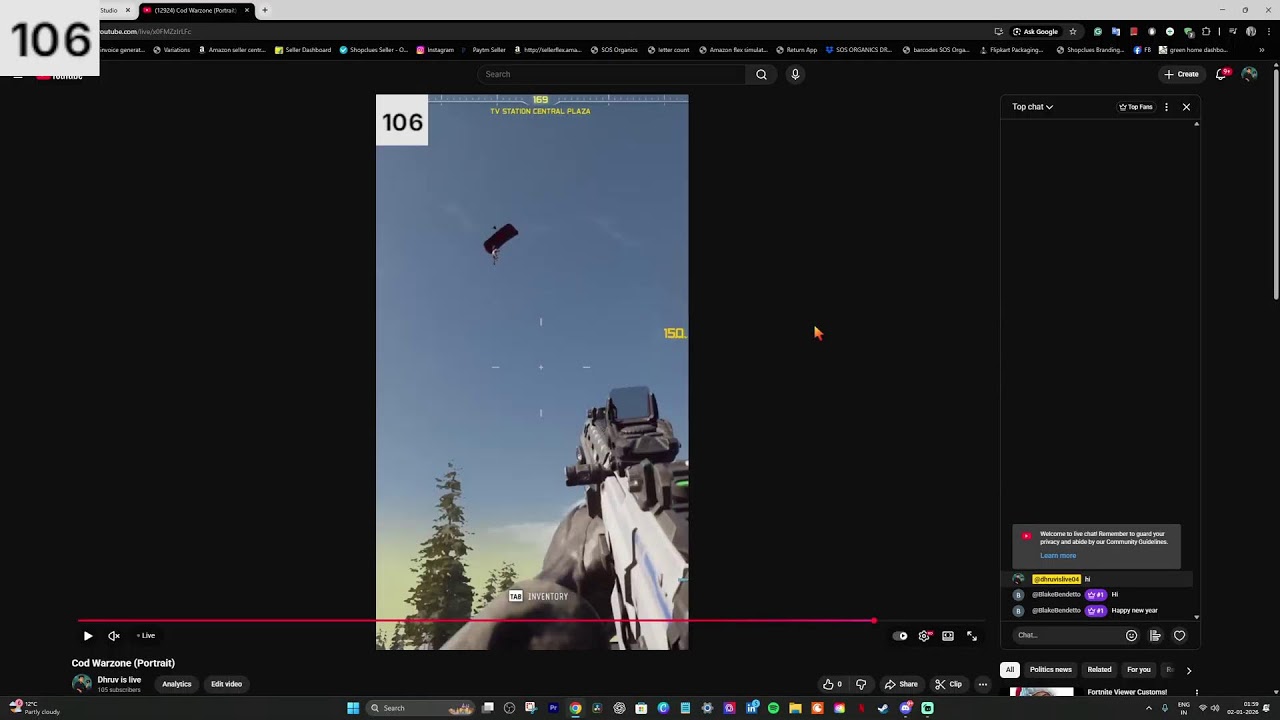
Task: Open YouTube notifications bell
Action: point(1221,74)
